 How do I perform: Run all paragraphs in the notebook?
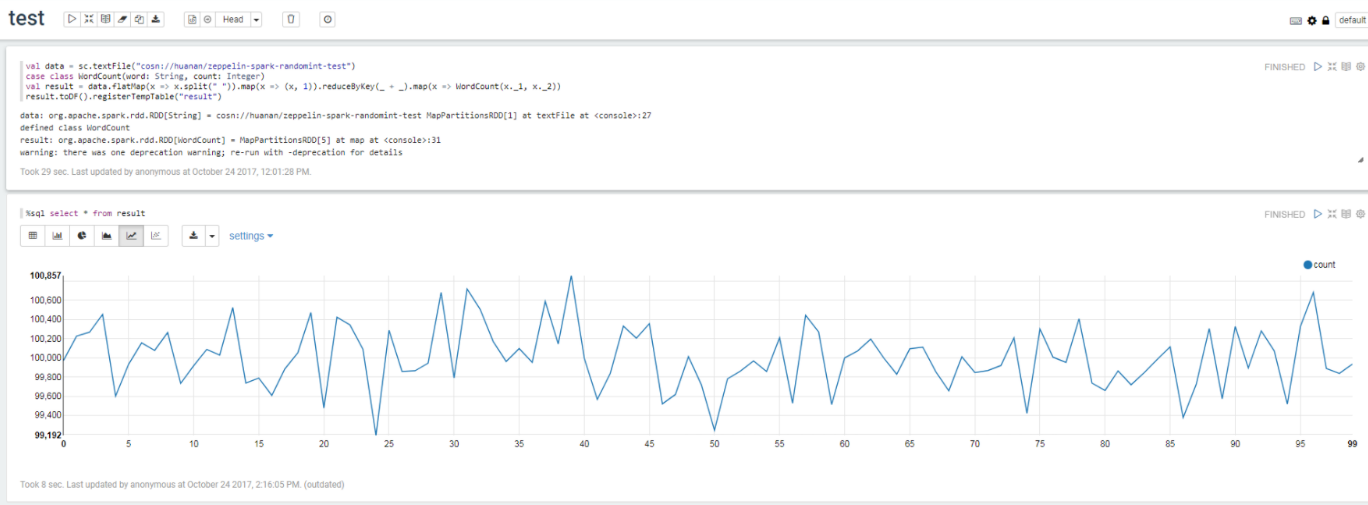coord(72,19)
